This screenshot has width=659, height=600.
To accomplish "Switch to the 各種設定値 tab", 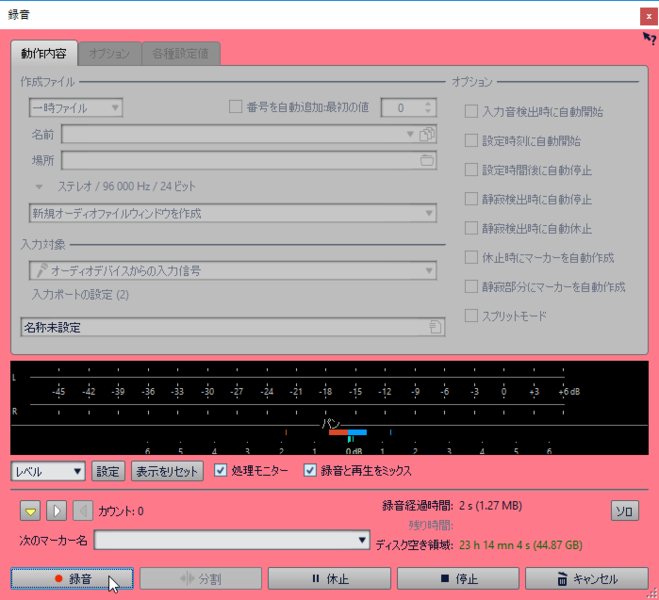I will point(181,54).
